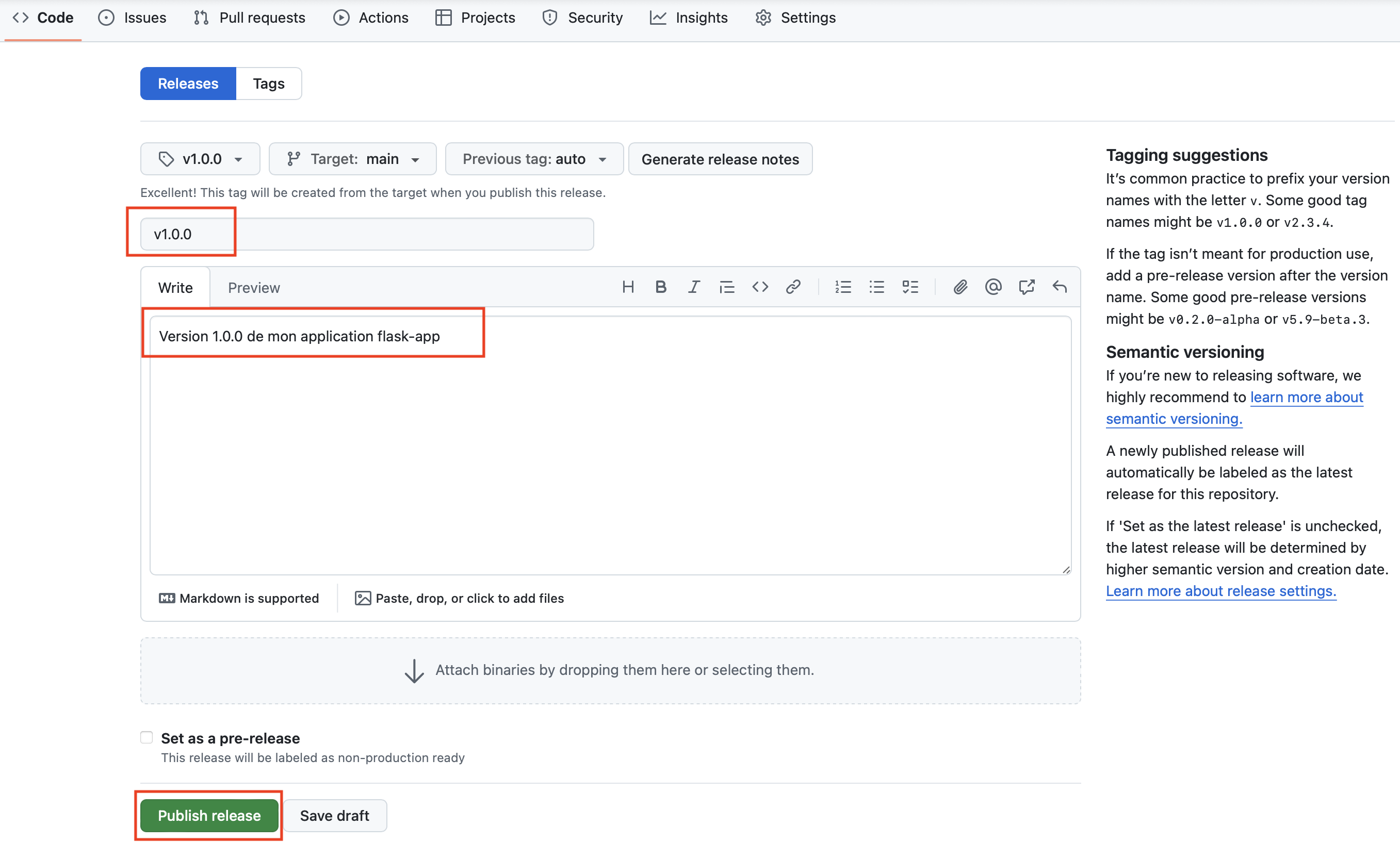Viewport: 1400px width, 859px height.
Task: Insert heading with the H icon
Action: (x=628, y=287)
